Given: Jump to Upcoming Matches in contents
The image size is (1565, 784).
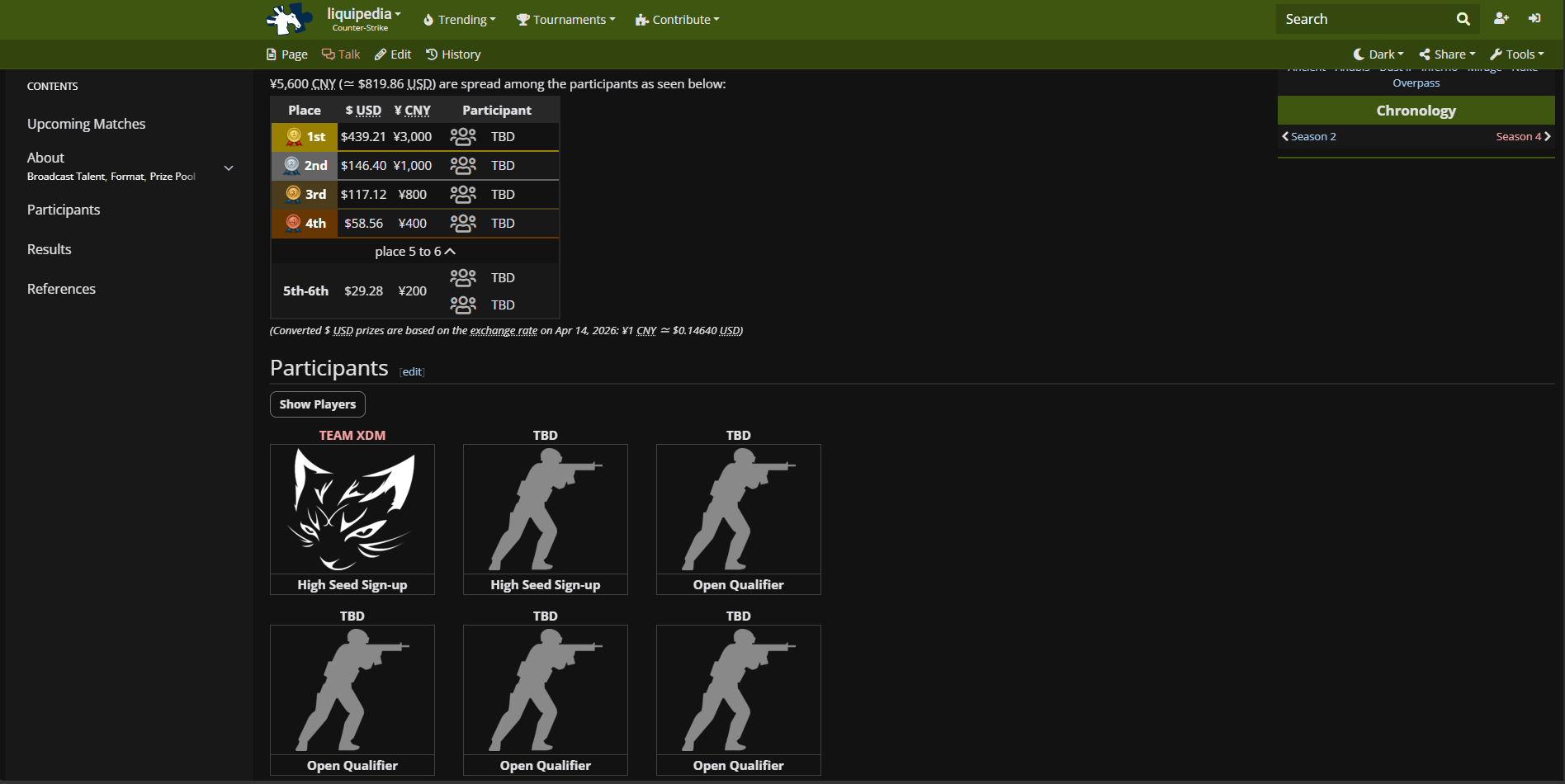Looking at the screenshot, I should point(87,124).
